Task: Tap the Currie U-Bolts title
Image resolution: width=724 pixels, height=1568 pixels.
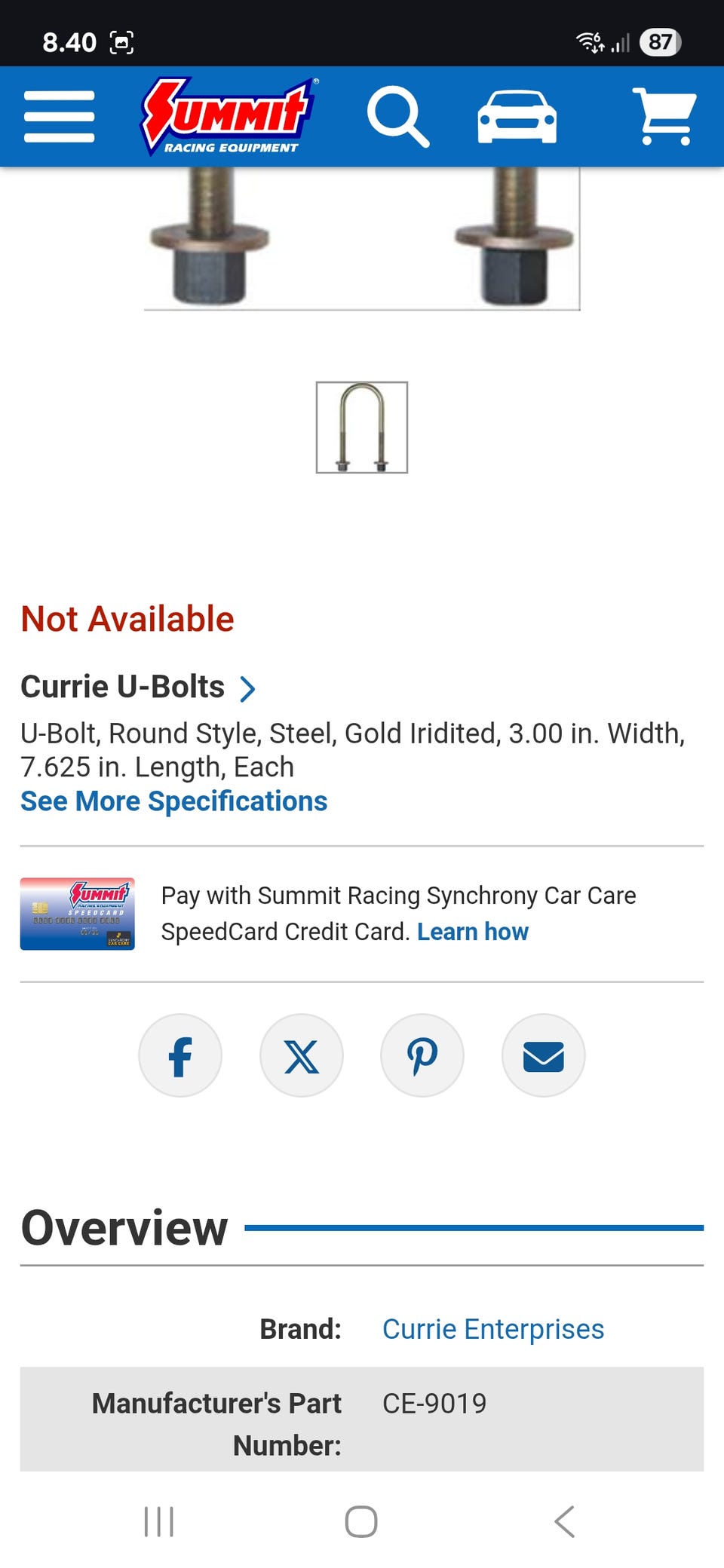Action: pyautogui.click(x=123, y=687)
